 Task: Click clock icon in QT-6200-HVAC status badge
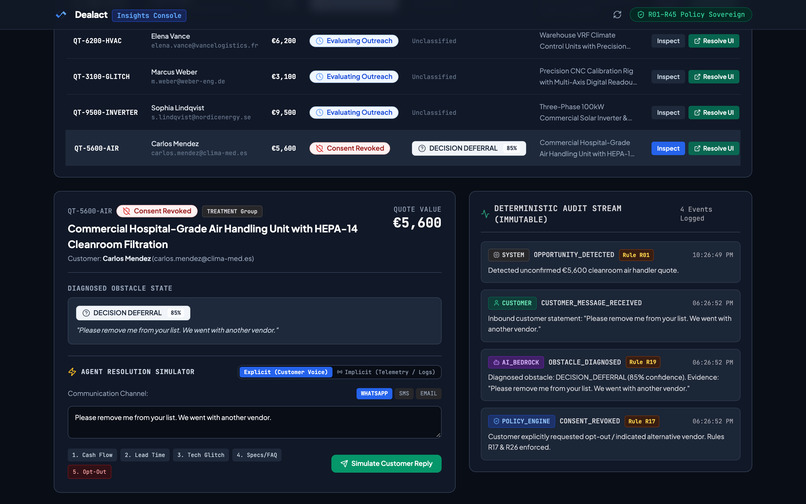point(319,41)
